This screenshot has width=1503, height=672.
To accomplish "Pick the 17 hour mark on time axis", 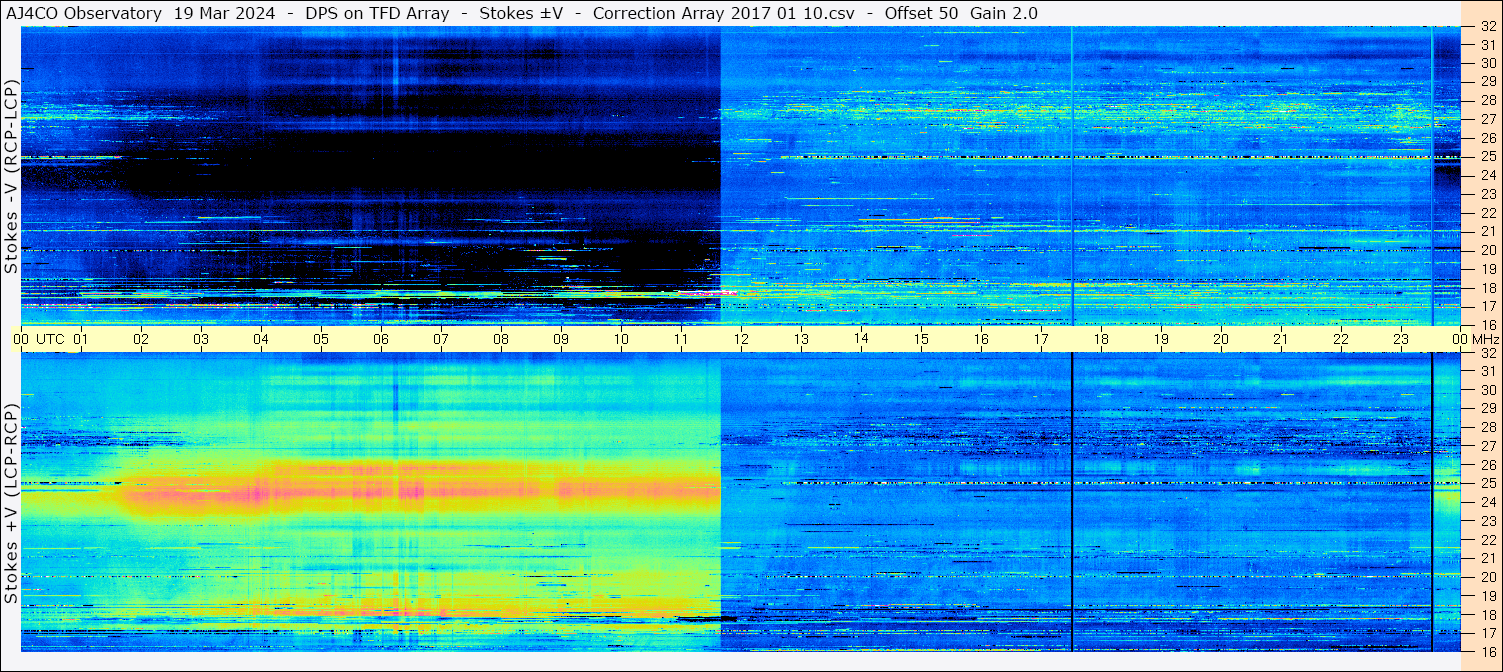I will [1041, 339].
